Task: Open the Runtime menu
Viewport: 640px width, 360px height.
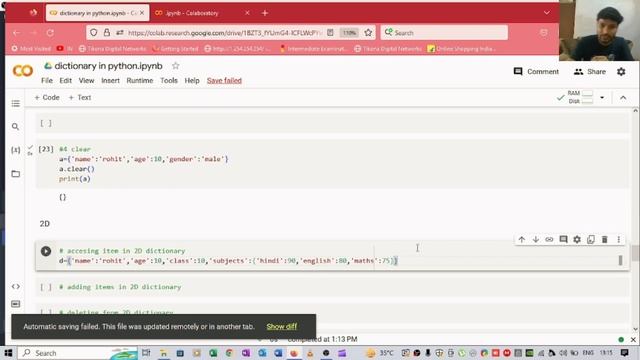Action: [140, 80]
